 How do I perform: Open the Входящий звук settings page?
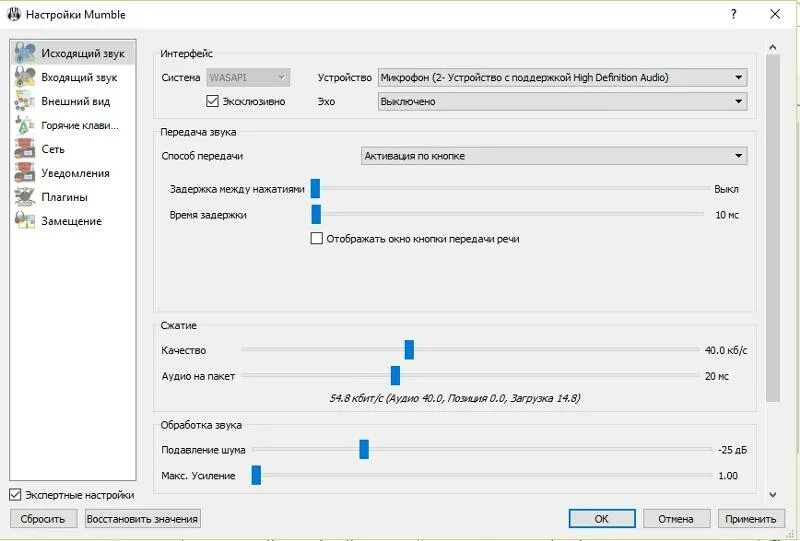[x=73, y=77]
